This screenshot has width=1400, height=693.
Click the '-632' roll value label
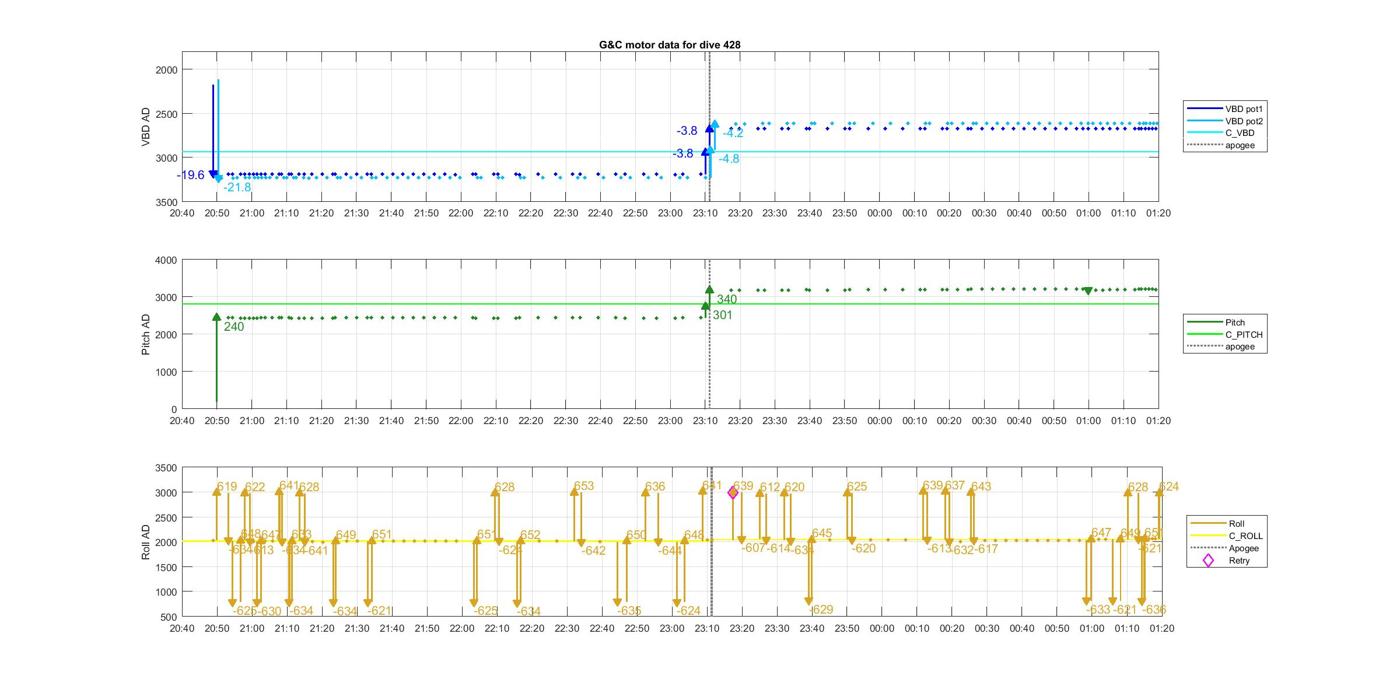coord(961,549)
